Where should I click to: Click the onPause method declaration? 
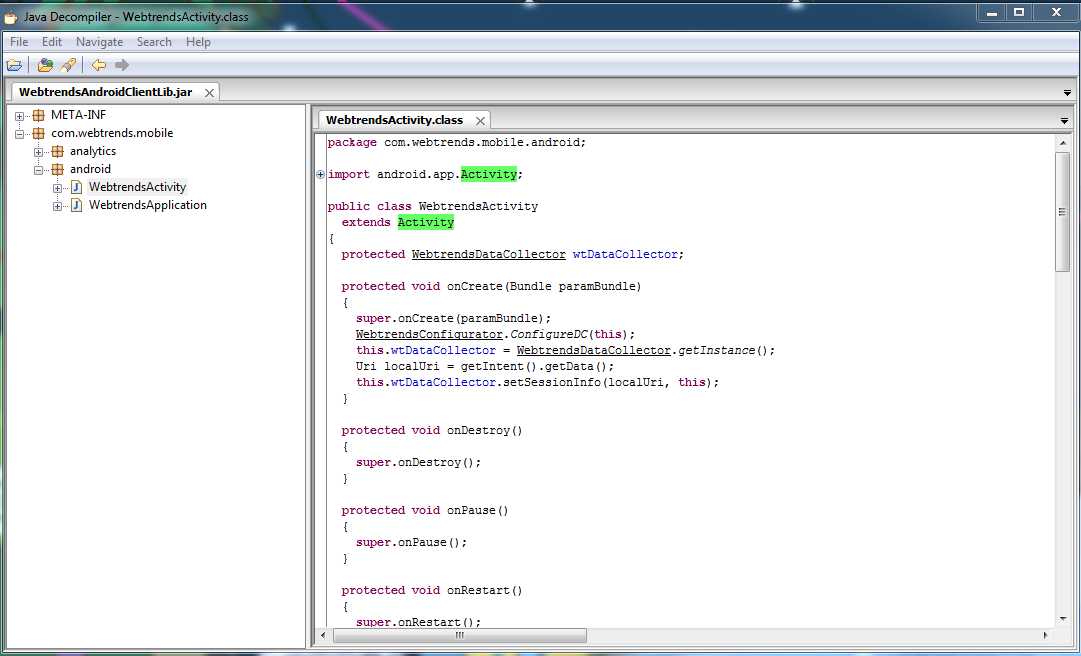click(425, 511)
